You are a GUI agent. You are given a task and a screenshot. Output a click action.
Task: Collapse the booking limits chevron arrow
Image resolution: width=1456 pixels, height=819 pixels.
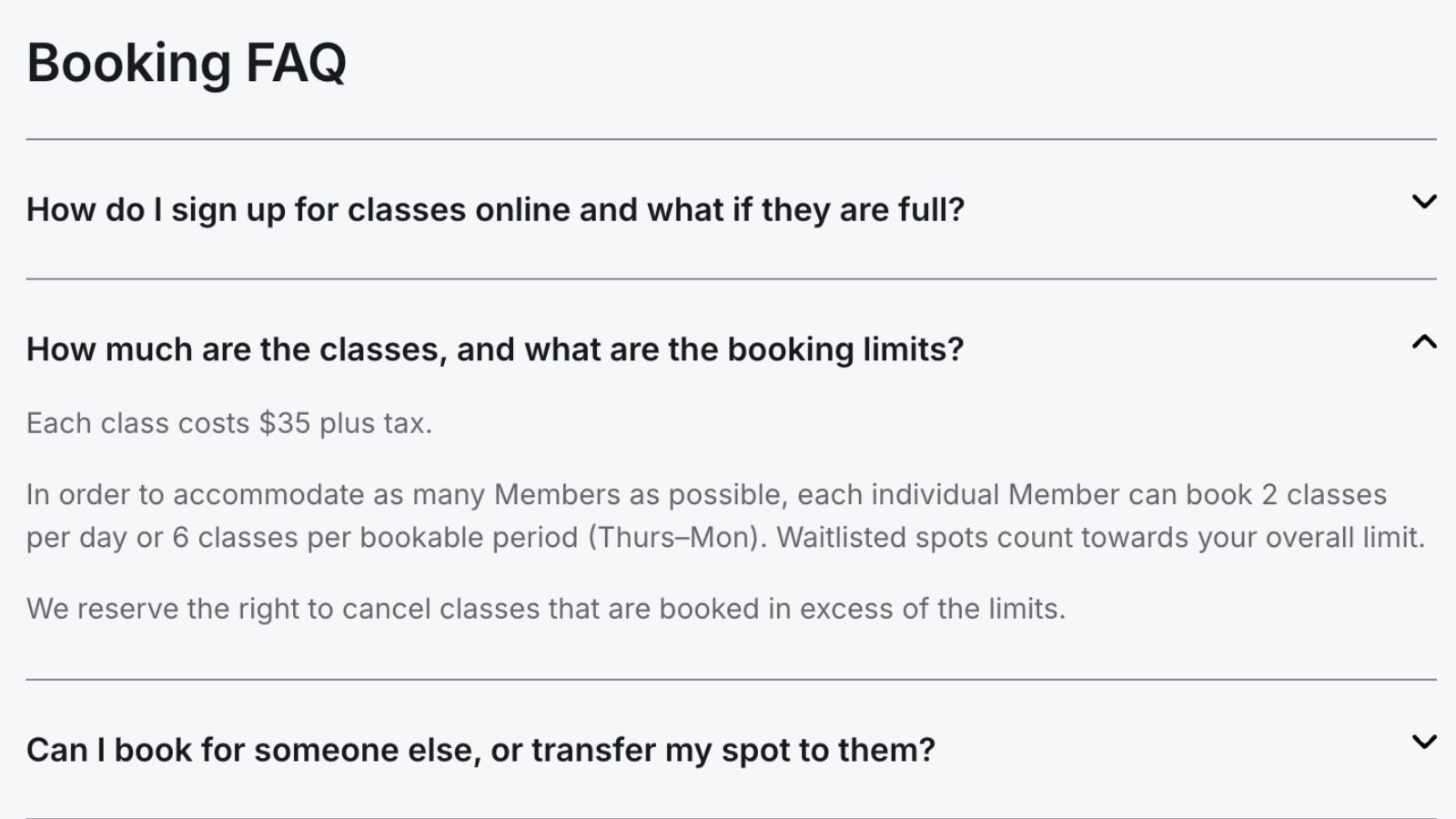click(x=1423, y=342)
